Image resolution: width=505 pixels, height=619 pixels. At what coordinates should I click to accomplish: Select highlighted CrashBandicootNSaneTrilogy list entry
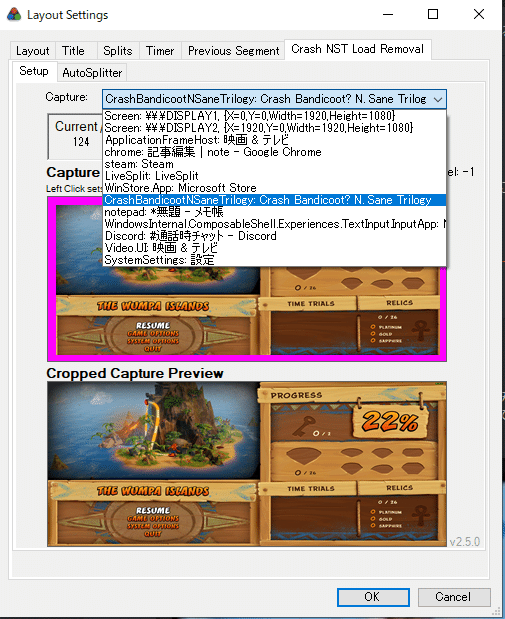tap(275, 200)
